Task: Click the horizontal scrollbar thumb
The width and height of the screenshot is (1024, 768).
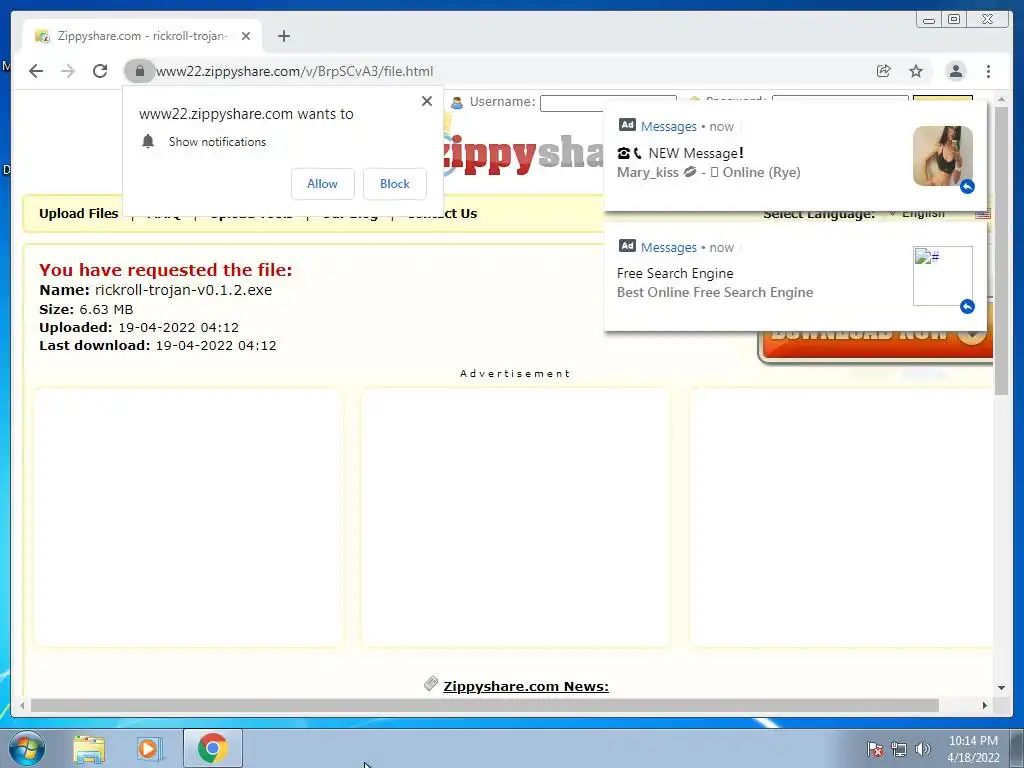Action: [x=485, y=705]
